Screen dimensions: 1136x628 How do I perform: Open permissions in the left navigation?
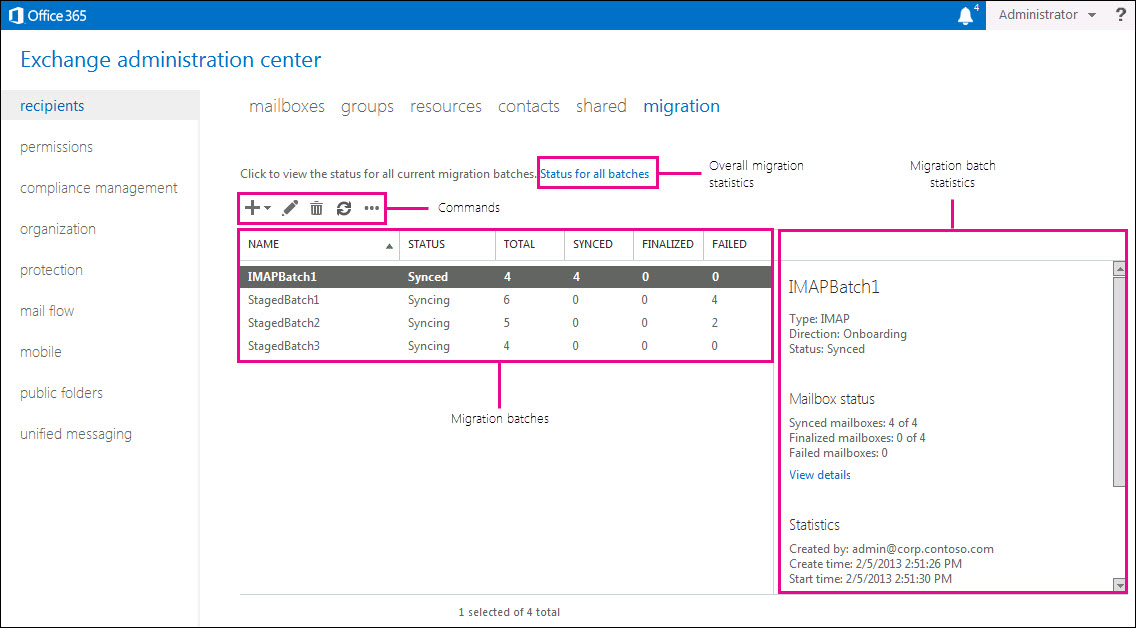pyautogui.click(x=57, y=147)
